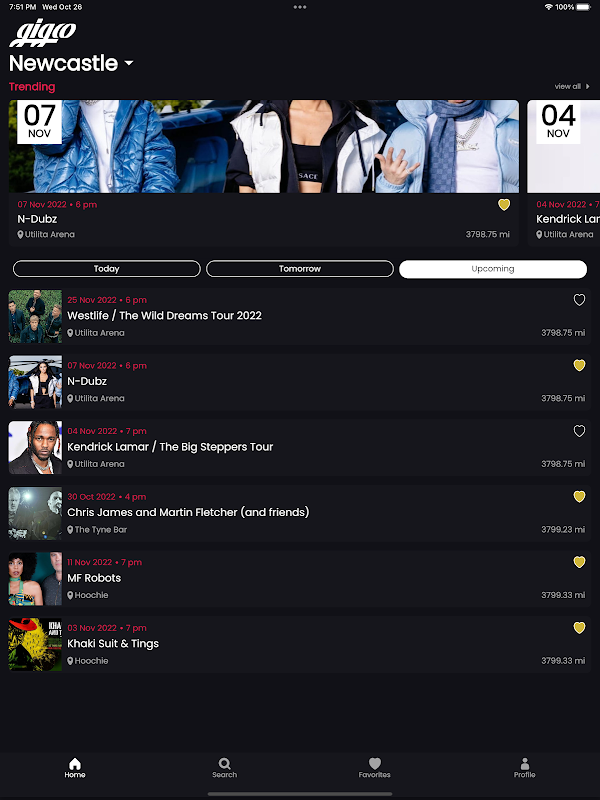Expand the Newcastle city dropdown arrow
Screen dimensions: 600x800
129,63
